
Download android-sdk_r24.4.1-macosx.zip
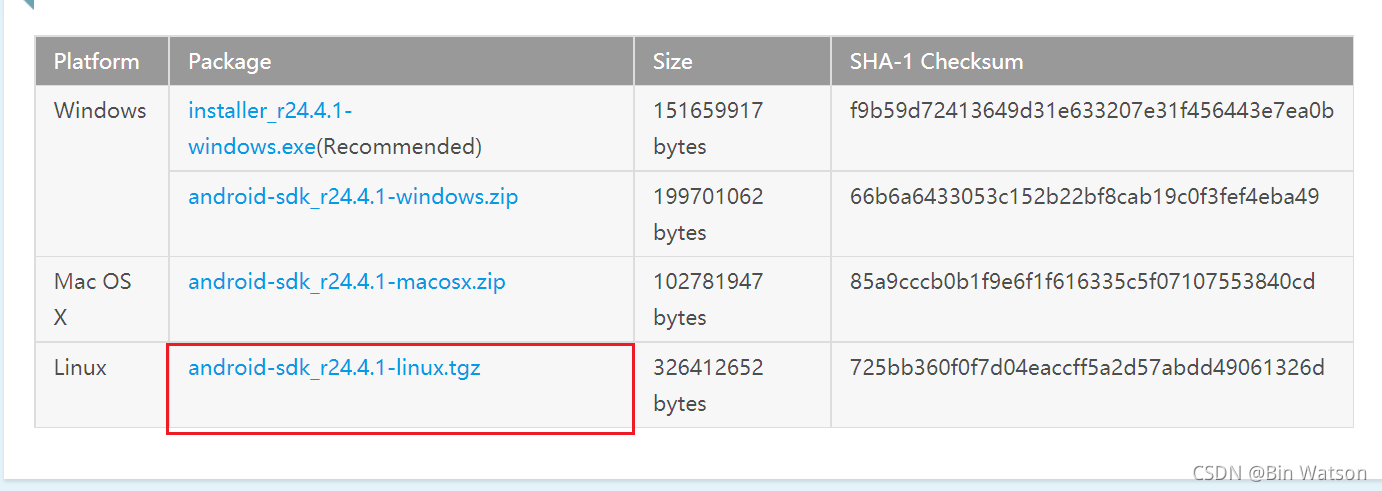(x=347, y=281)
